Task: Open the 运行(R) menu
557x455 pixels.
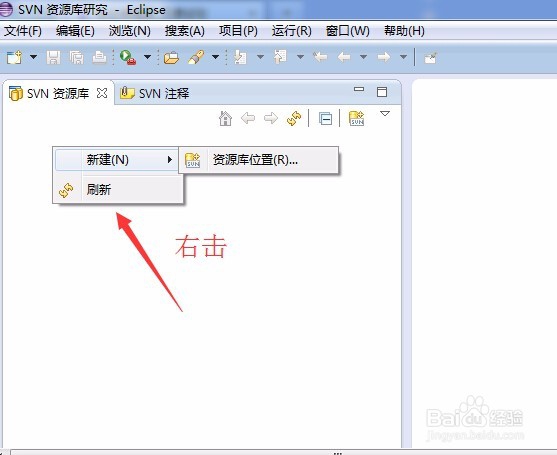Action: [292, 31]
